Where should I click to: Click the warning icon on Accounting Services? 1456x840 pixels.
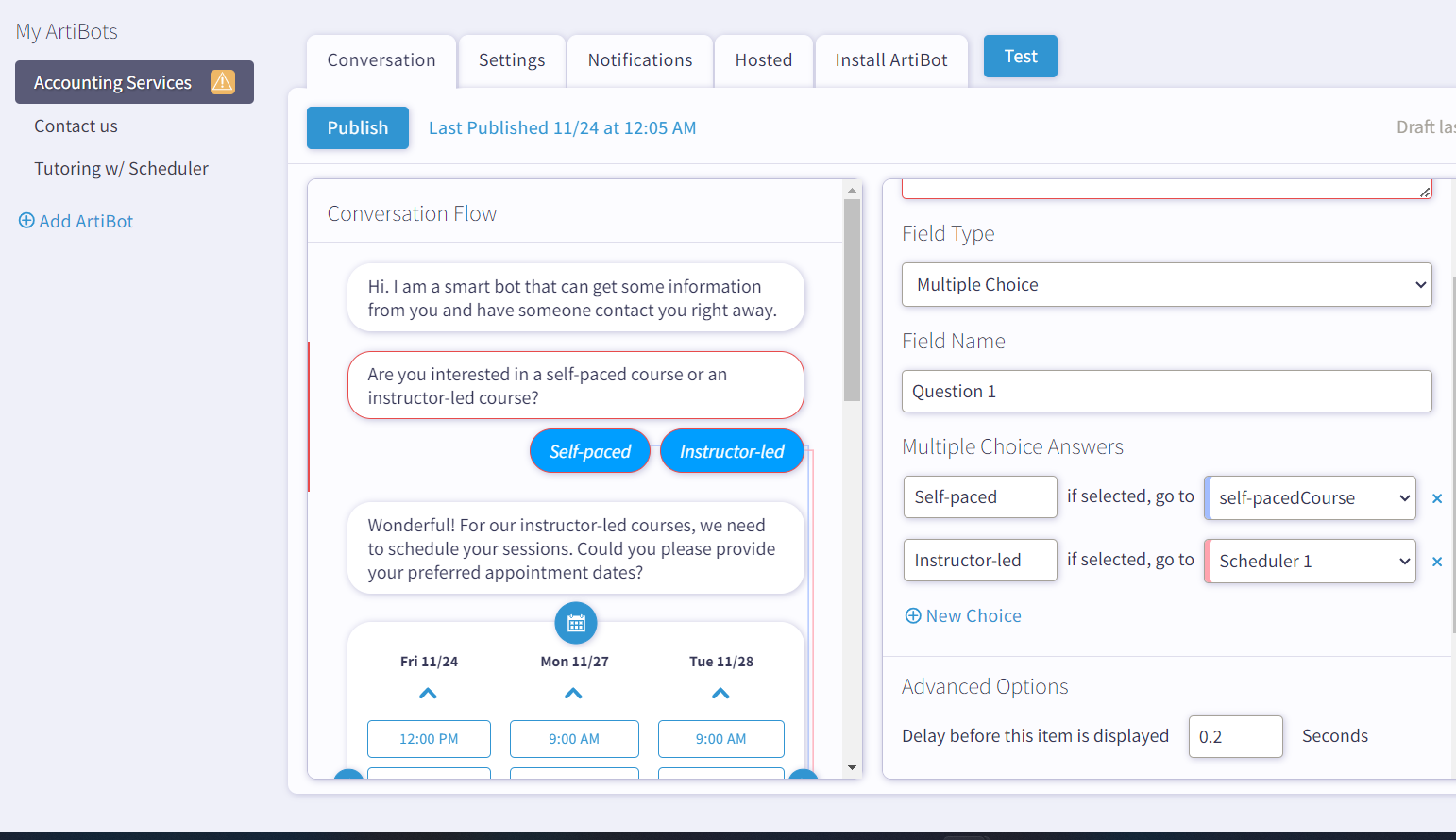coord(223,82)
